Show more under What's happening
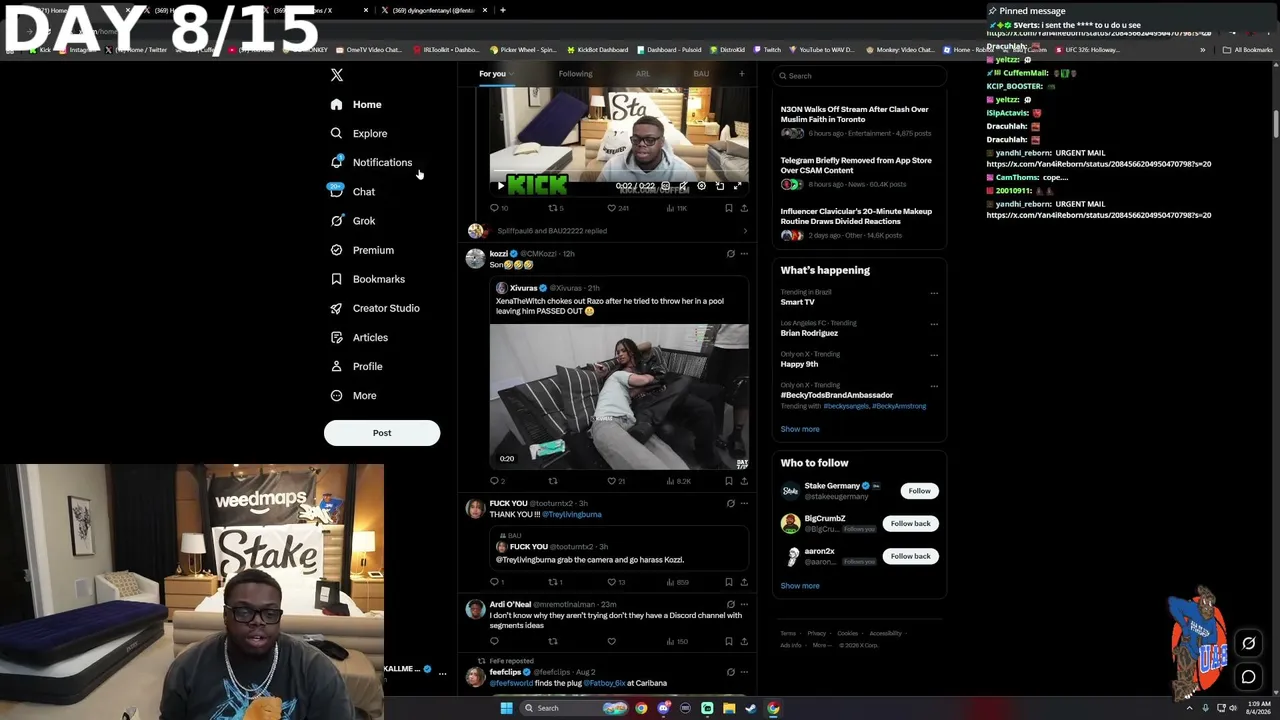This screenshot has height=720, width=1280. (800, 429)
